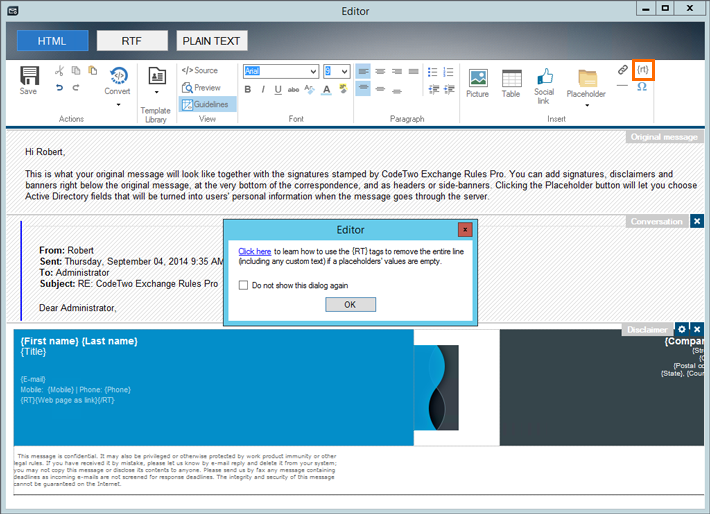Screen dimensions: 710x514
Task: Click the Cut scissors icon
Action: [59, 71]
